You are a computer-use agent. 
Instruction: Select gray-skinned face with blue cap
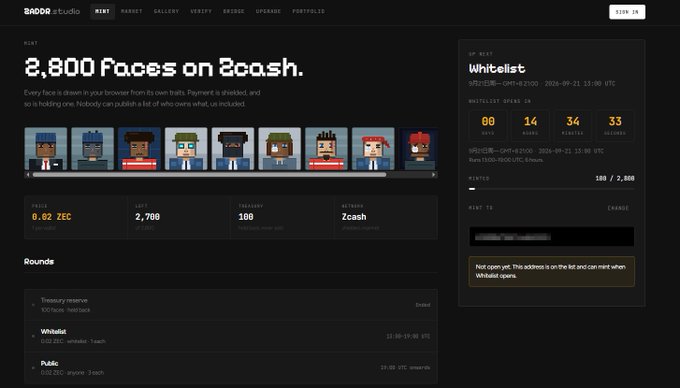[92, 149]
